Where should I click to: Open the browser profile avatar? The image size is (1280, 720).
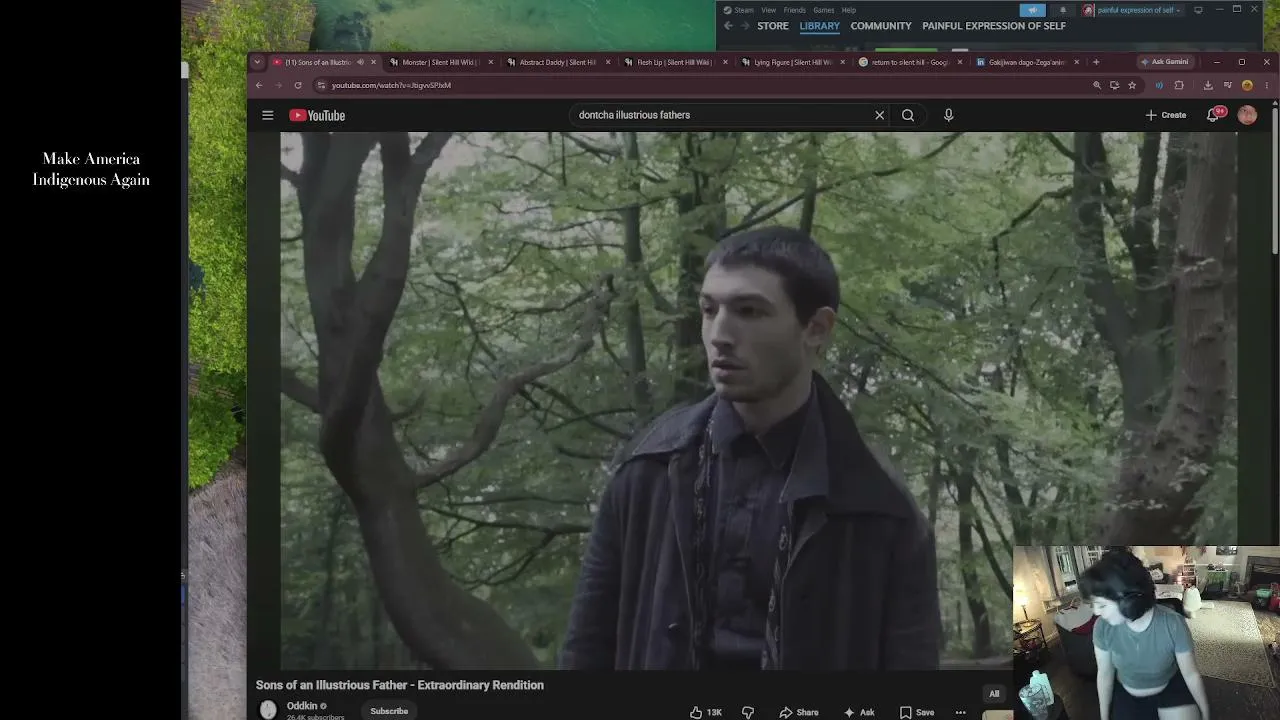pos(1247,85)
